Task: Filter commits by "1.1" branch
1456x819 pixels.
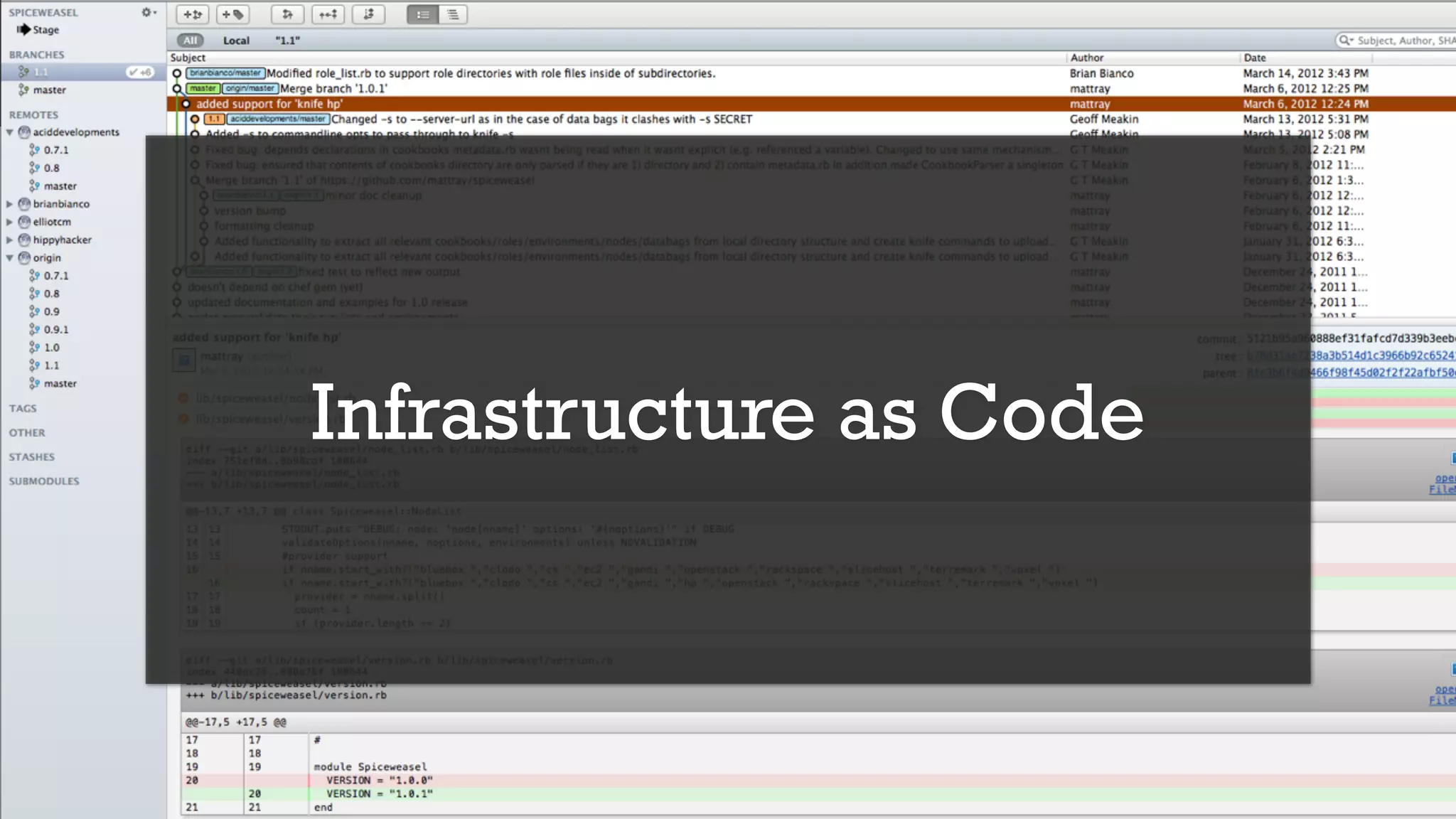Action: tap(287, 41)
